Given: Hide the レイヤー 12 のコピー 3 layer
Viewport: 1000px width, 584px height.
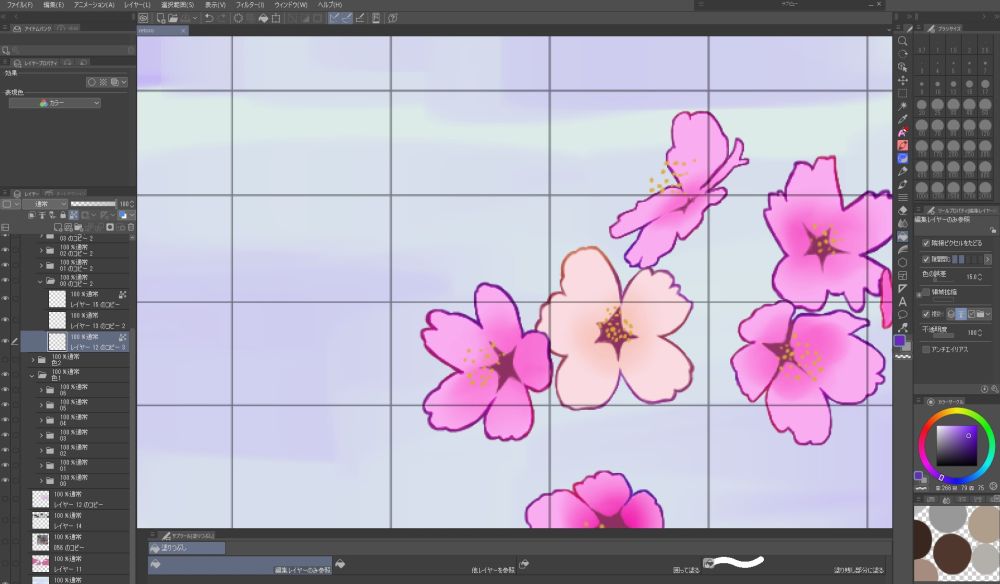Looking at the screenshot, I should click(x=5, y=341).
